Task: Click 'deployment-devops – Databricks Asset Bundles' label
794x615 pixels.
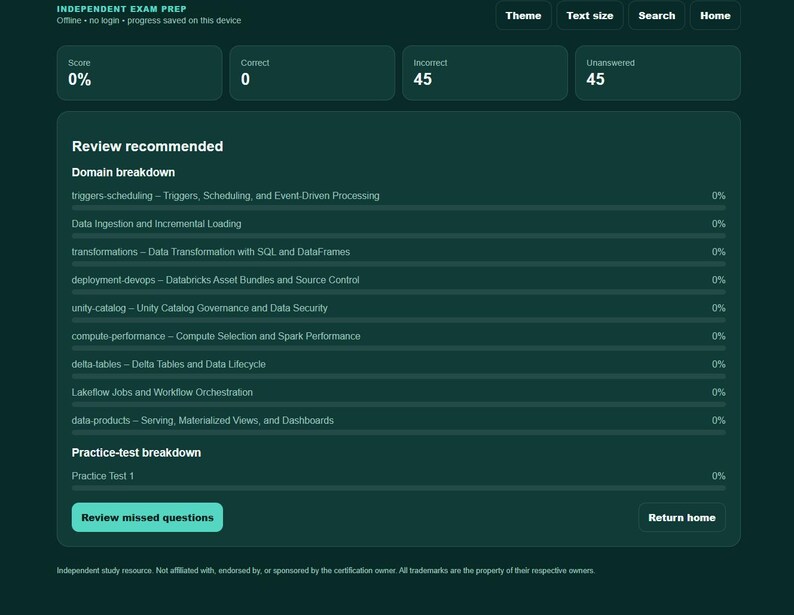Action: point(215,280)
